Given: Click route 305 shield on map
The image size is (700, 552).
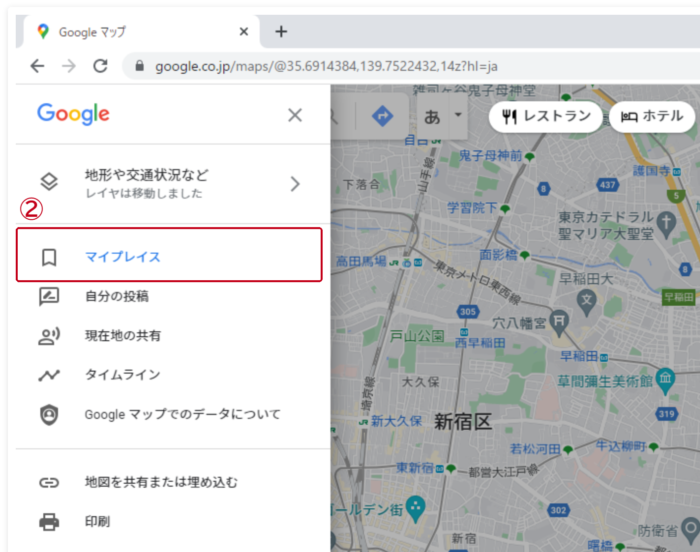Looking at the screenshot, I should tap(468, 312).
